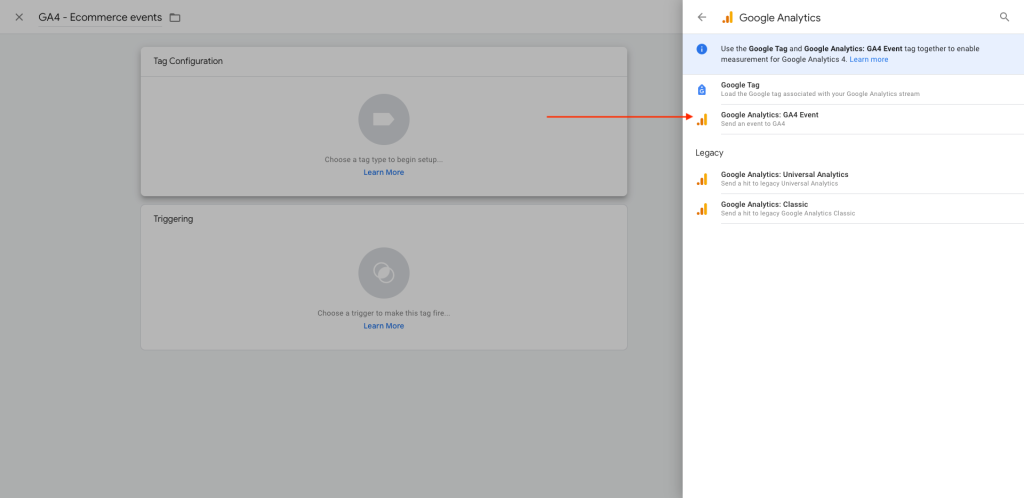This screenshot has height=498, width=1024.
Task: Close the tag editor with the X
Action: pos(19,18)
